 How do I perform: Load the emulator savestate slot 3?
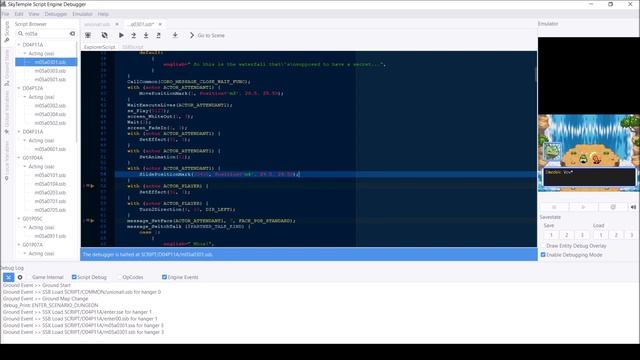(x=631, y=235)
